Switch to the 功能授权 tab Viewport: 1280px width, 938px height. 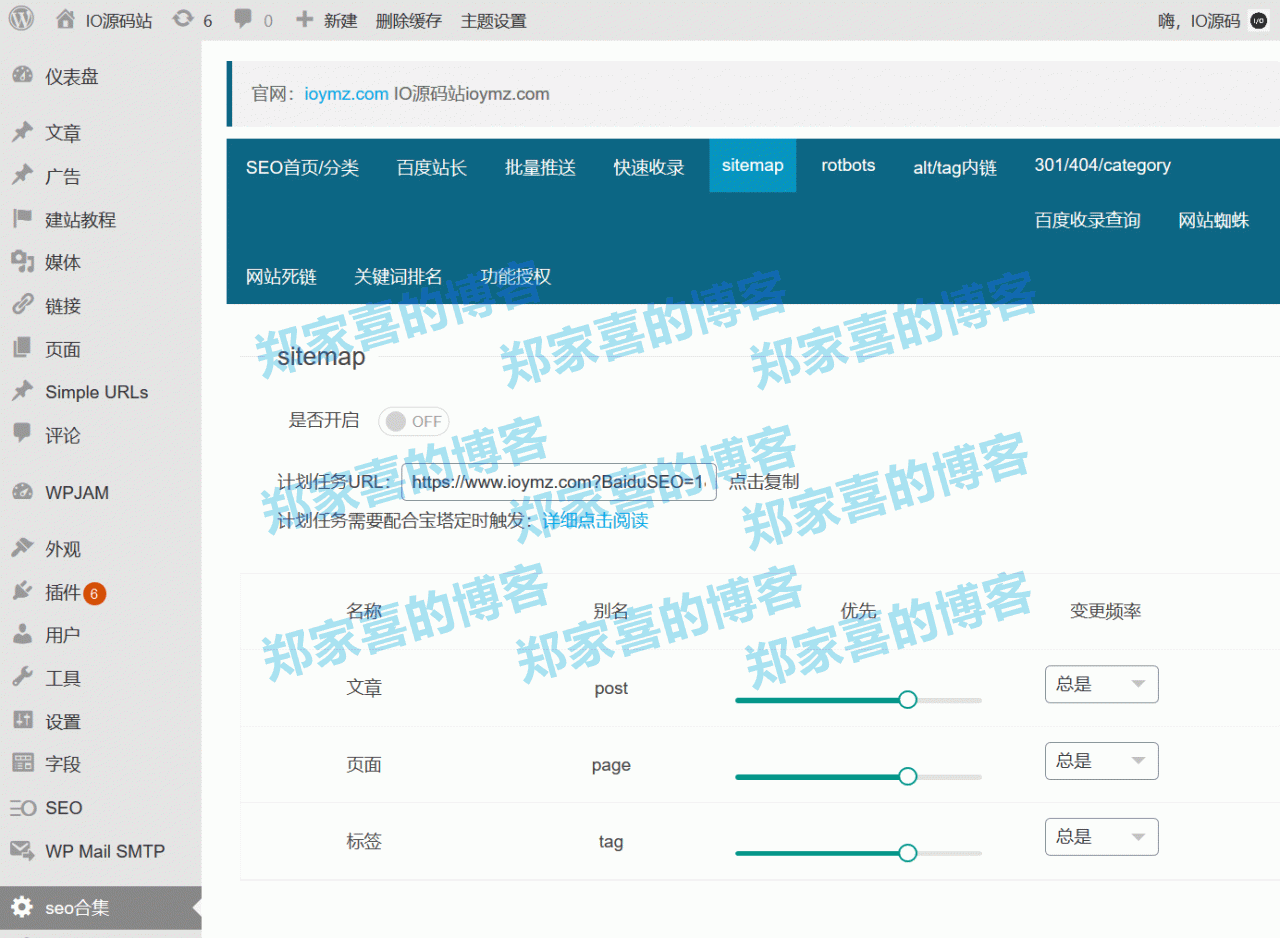point(515,277)
